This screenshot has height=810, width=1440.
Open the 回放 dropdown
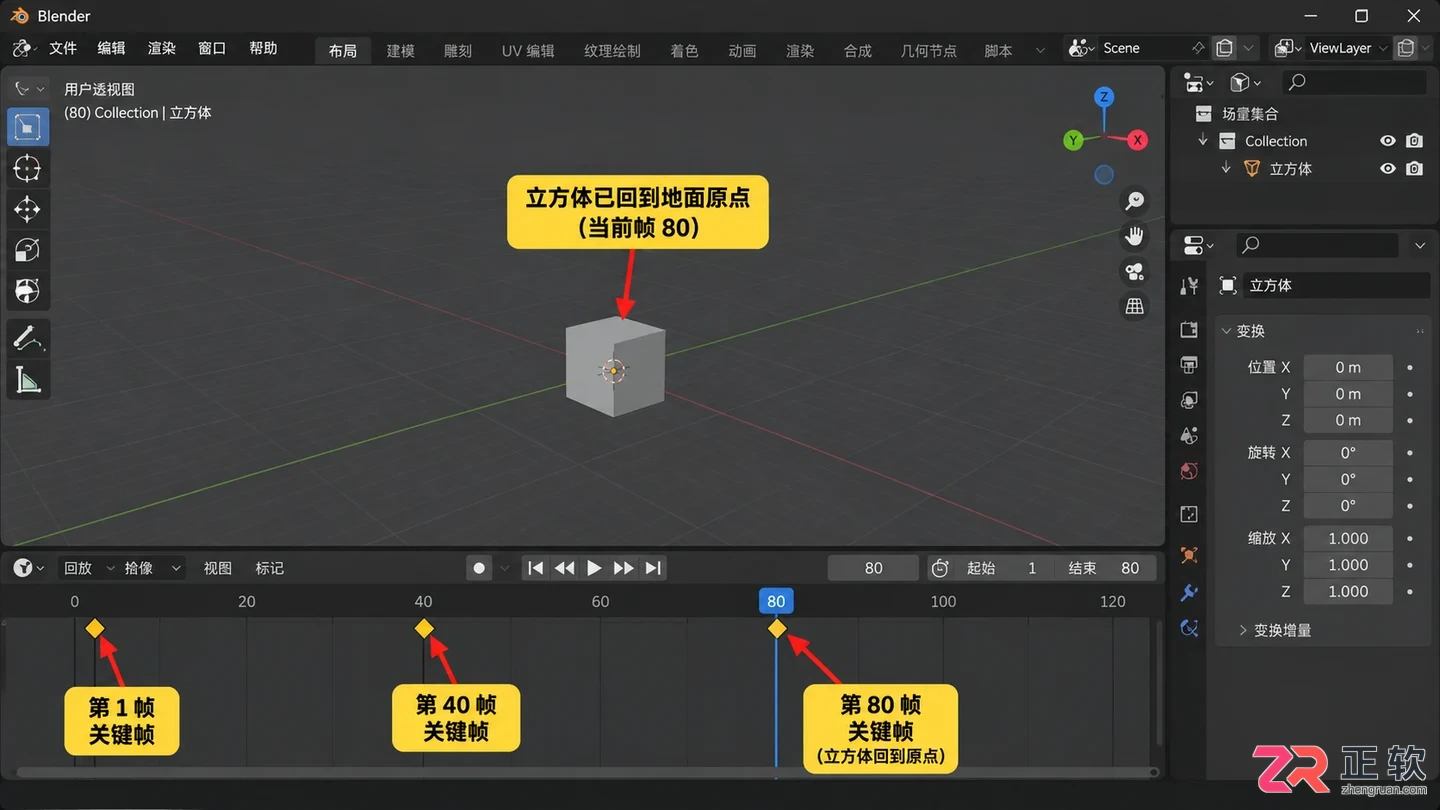pyautogui.click(x=87, y=568)
